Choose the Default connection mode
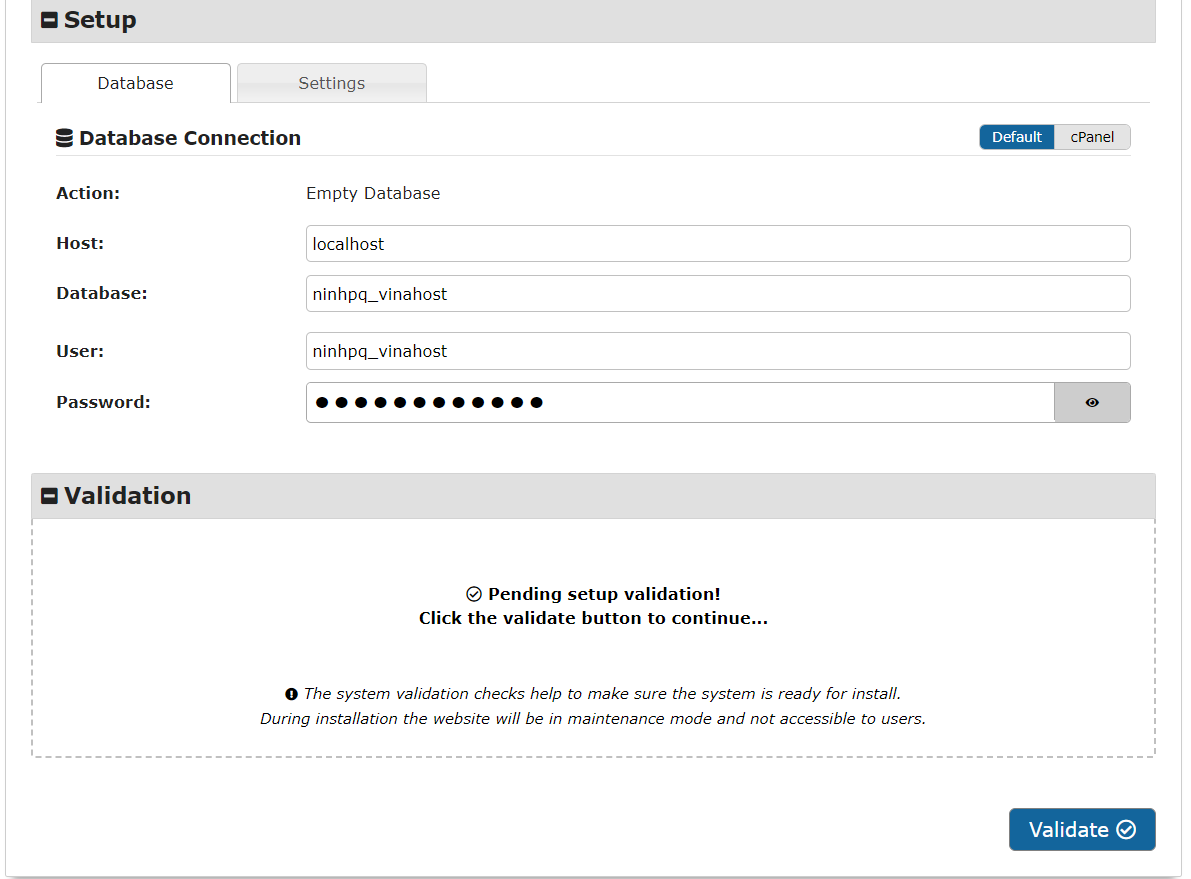Screen dimensions: 1191x879 click(1016, 137)
